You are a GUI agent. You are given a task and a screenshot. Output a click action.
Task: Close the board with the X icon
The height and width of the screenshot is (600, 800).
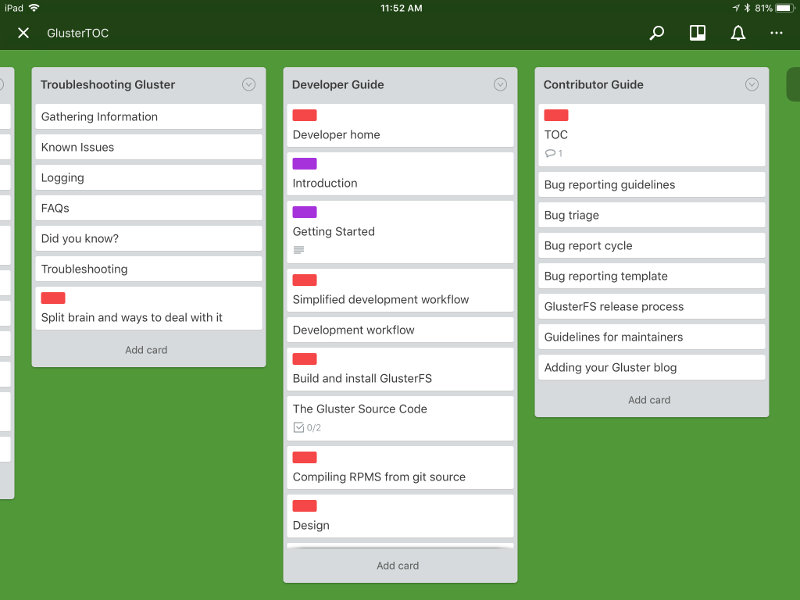(23, 33)
